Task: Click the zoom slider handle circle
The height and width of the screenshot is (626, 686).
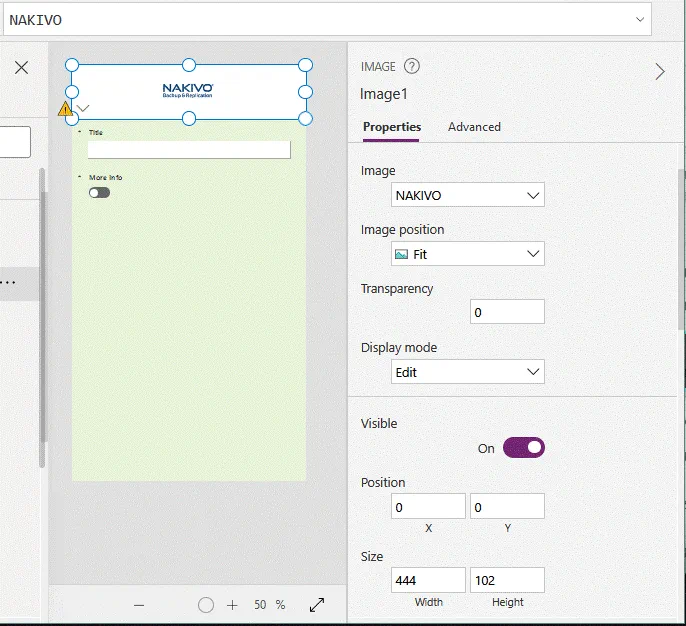Action: point(206,605)
